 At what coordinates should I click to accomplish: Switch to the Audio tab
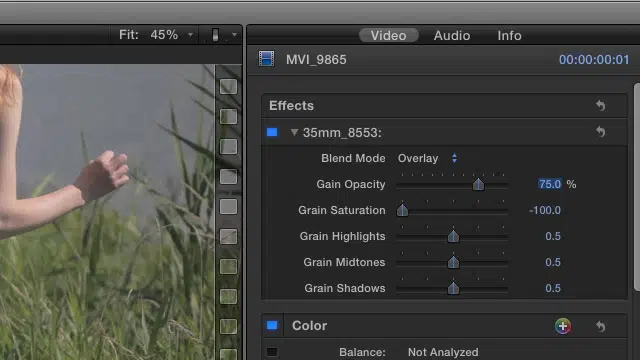[452, 36]
